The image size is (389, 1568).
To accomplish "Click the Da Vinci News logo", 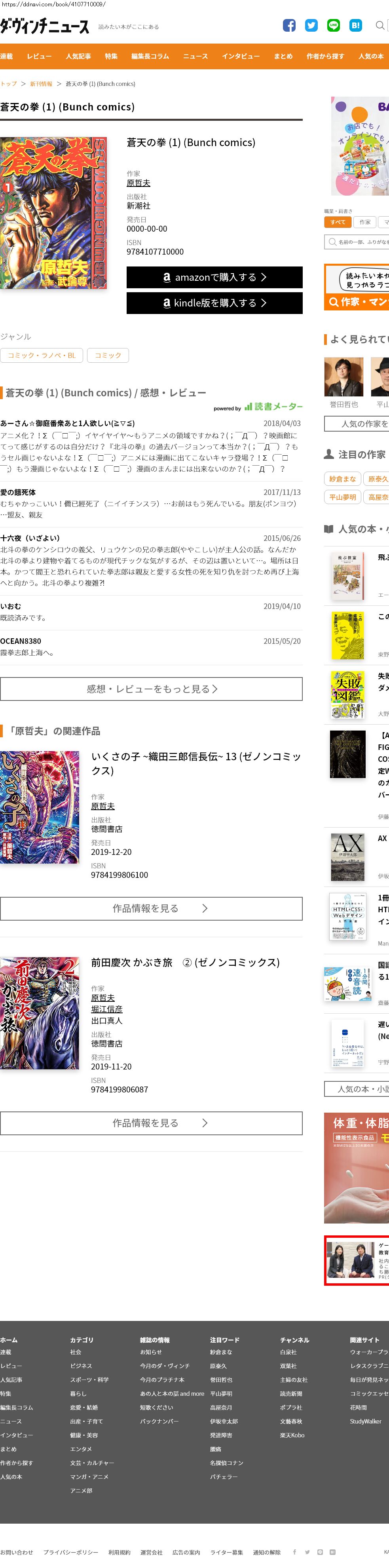I will [x=44, y=26].
